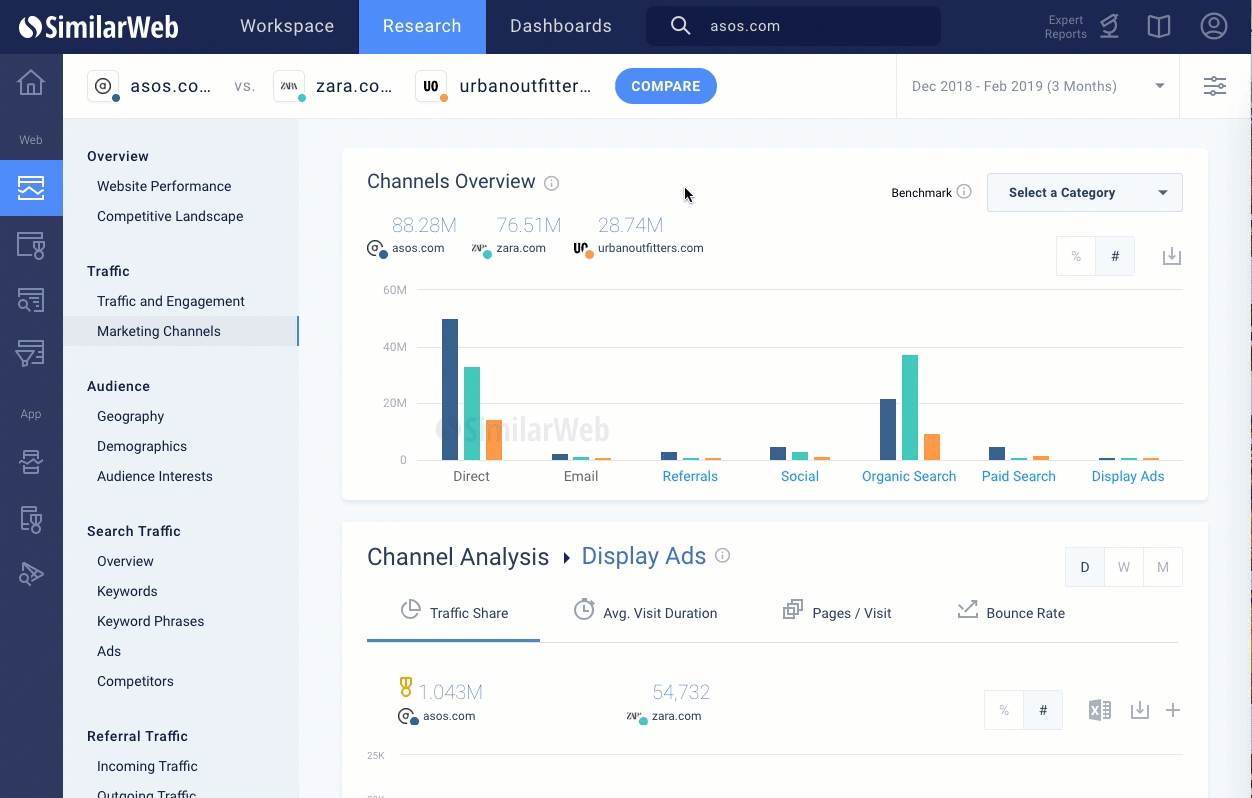Download the Channels Overview chart
The width and height of the screenshot is (1252, 798).
1172,257
